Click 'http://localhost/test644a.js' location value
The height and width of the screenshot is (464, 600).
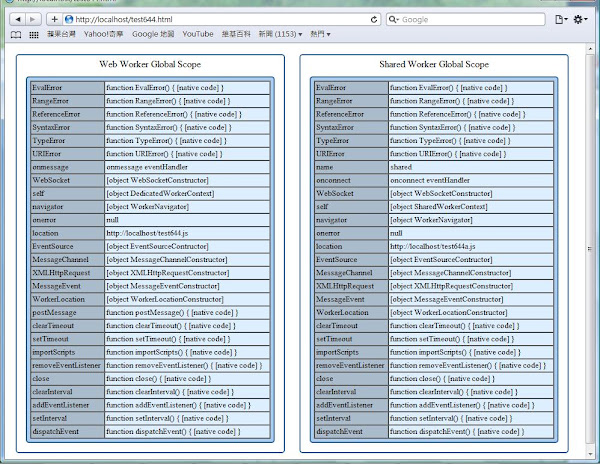point(471,246)
